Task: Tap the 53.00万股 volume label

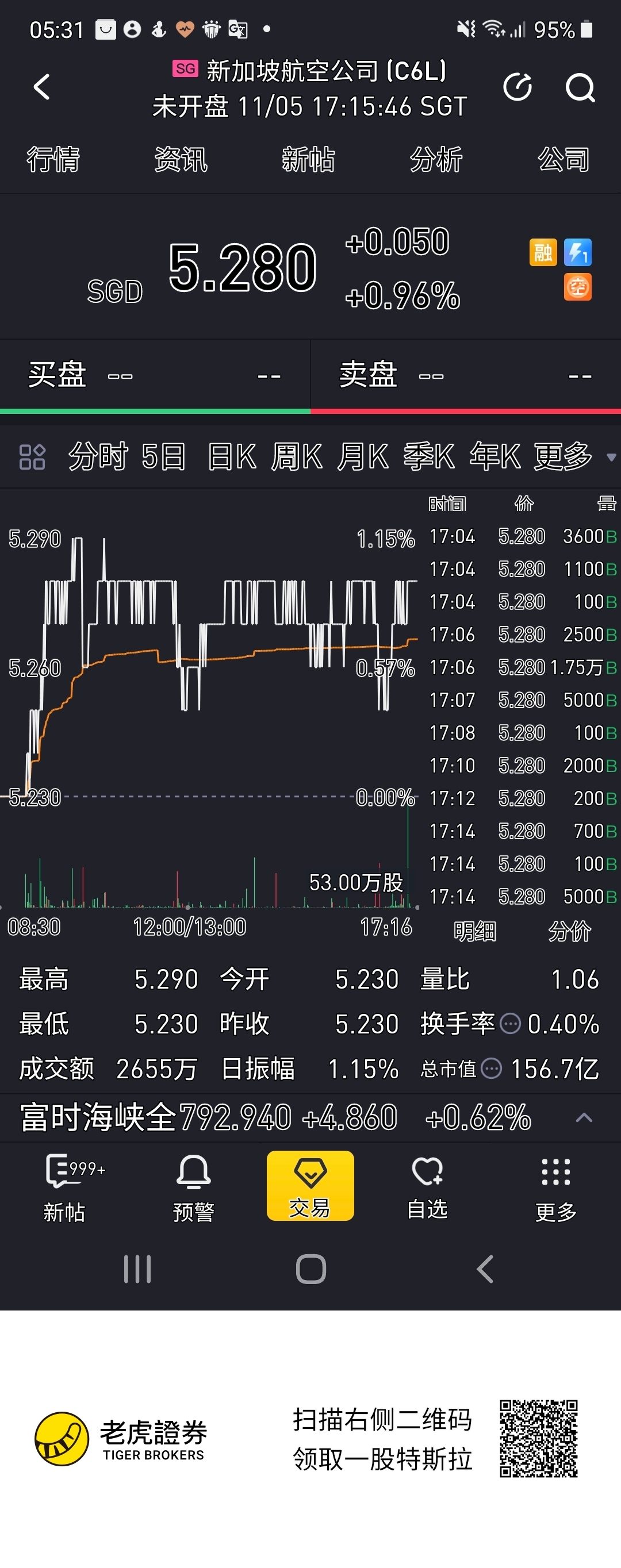Action: point(356,882)
